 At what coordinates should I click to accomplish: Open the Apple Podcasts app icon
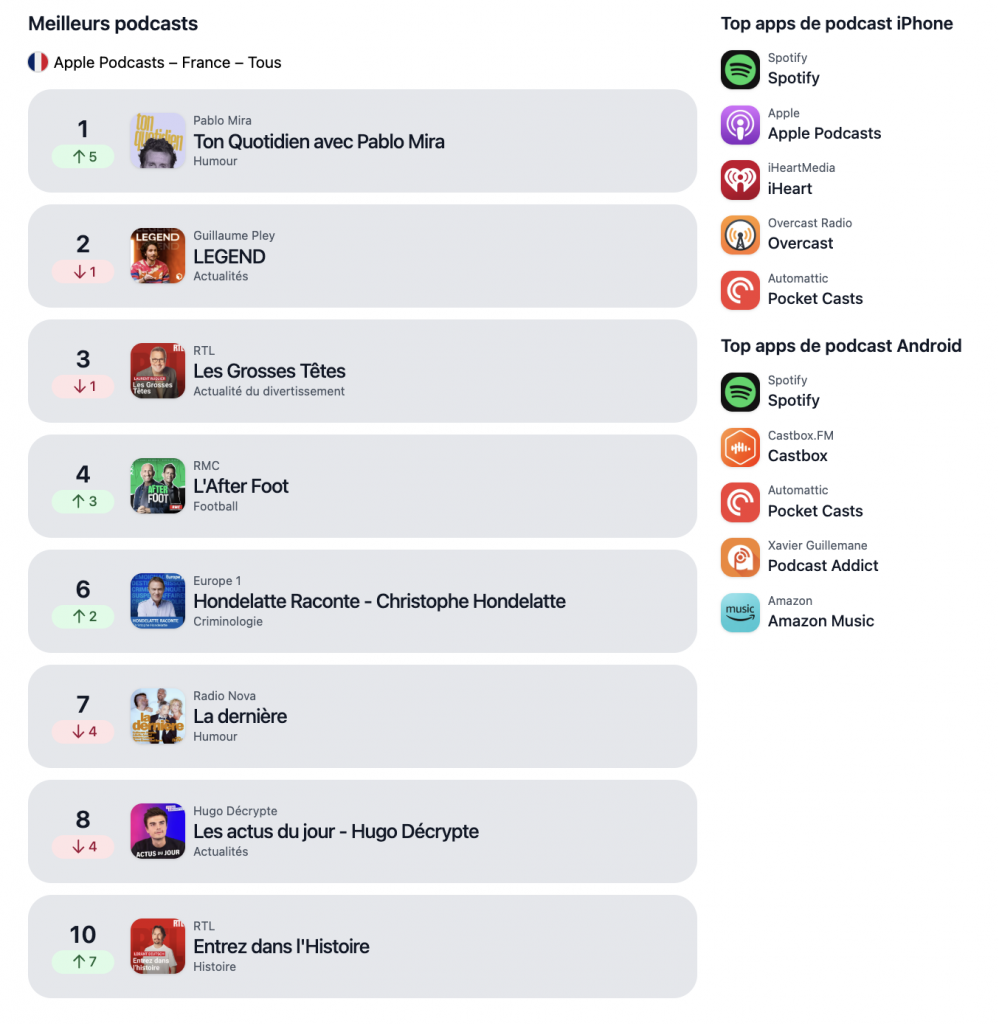(740, 125)
